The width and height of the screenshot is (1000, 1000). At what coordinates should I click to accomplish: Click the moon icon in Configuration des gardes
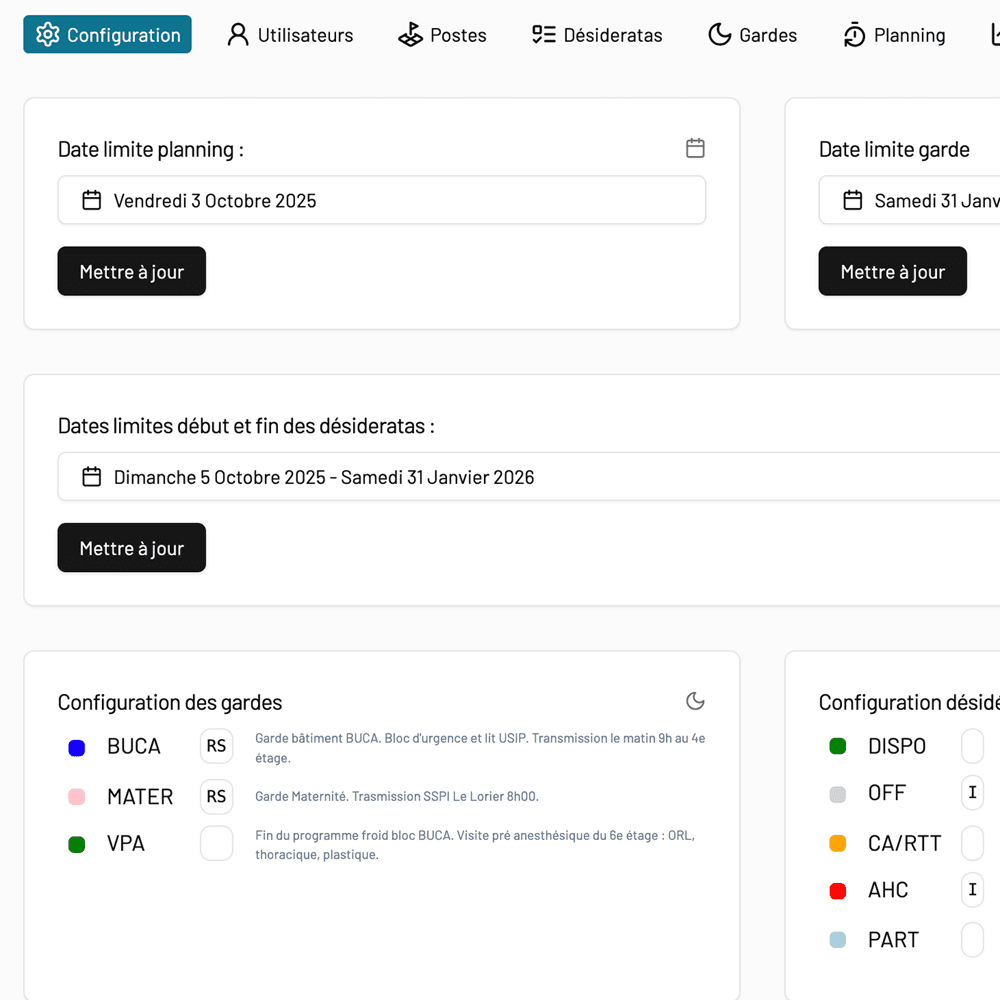[695, 701]
